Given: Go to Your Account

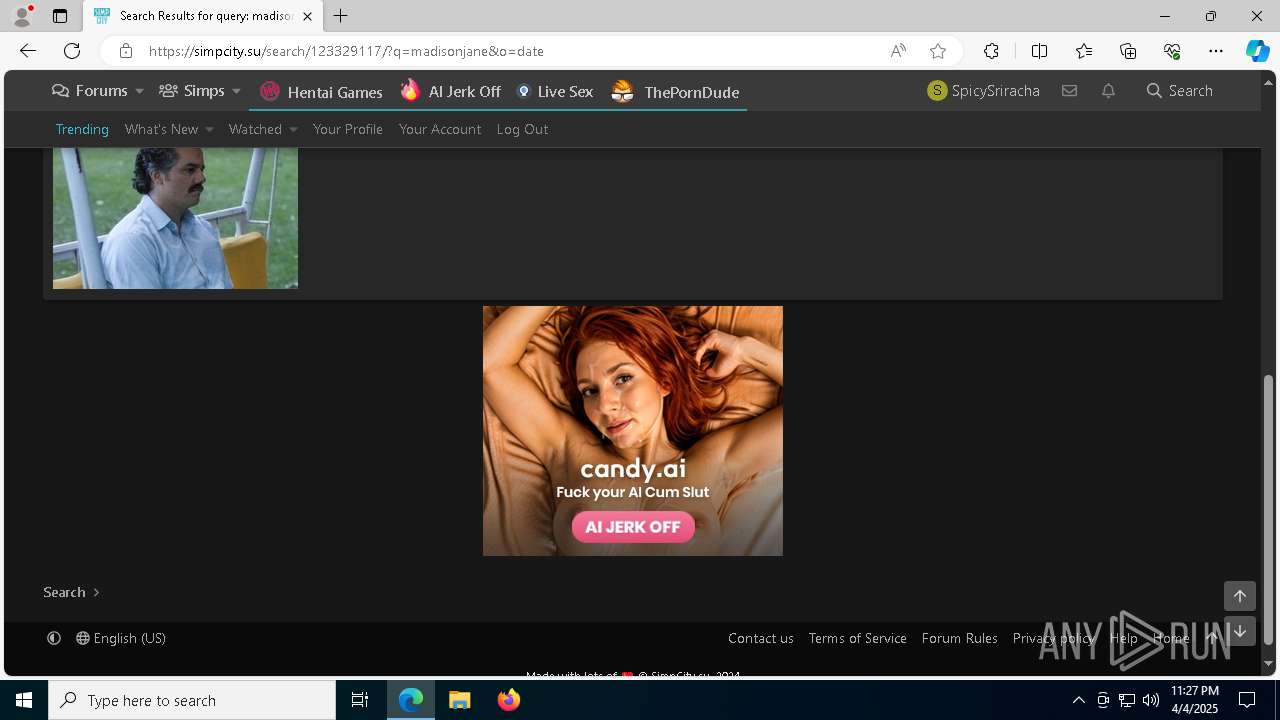Looking at the screenshot, I should 440,129.
